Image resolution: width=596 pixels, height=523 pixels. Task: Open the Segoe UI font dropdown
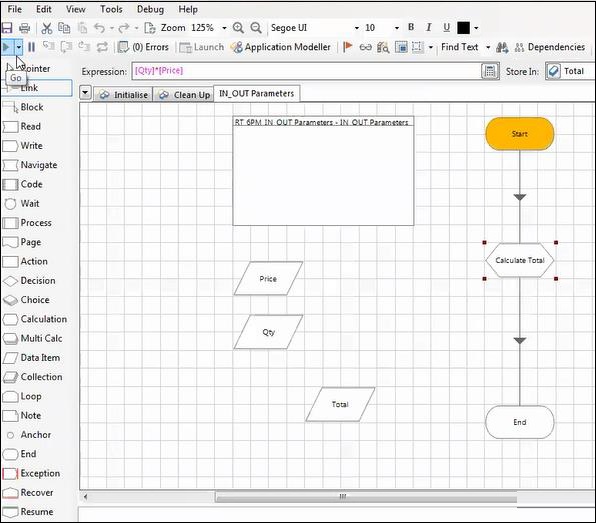click(357, 28)
